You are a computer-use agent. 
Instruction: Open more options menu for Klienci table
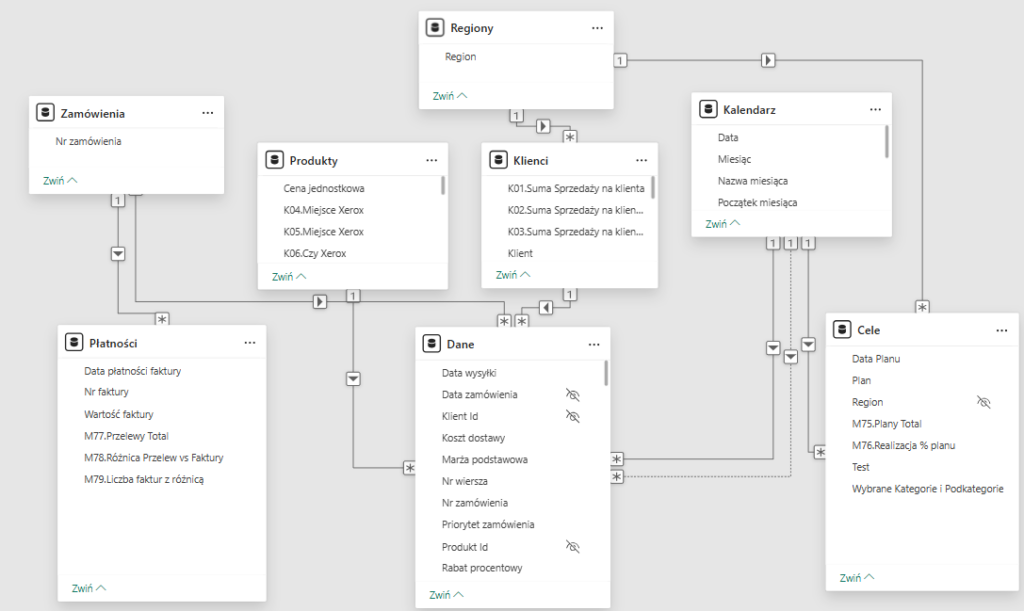[642, 160]
